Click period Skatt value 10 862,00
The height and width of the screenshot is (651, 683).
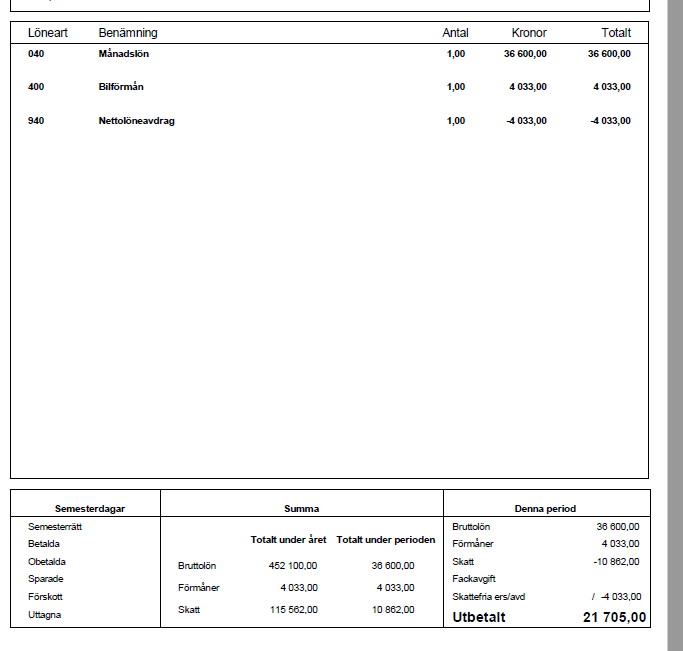click(x=393, y=610)
